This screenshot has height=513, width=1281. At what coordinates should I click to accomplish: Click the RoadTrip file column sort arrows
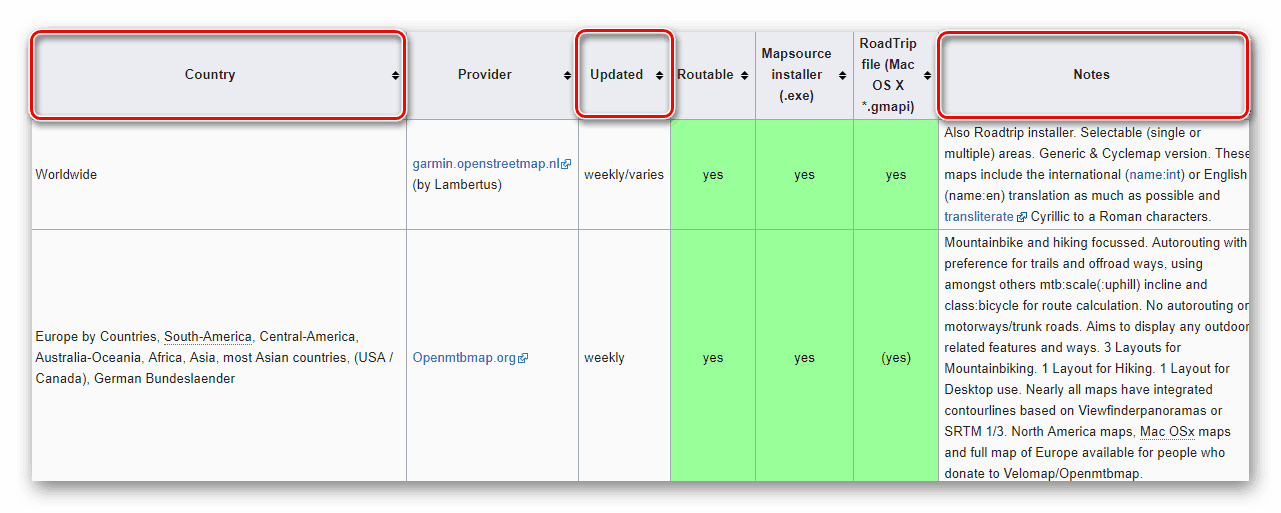[927, 75]
